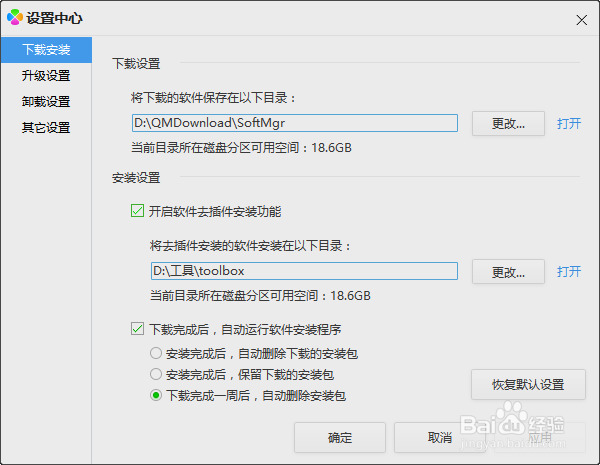Open the toolbox install directory via 打开 link
The width and height of the screenshot is (600, 465).
569,272
